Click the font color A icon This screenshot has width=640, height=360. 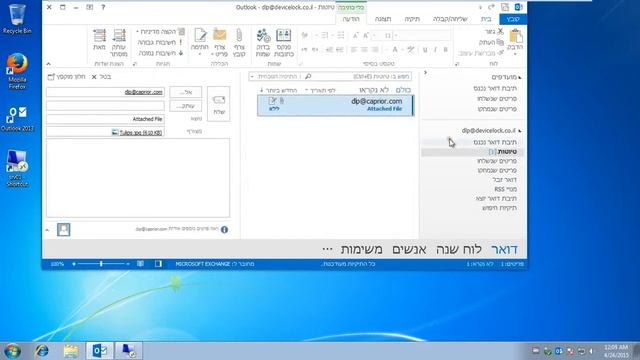point(395,49)
